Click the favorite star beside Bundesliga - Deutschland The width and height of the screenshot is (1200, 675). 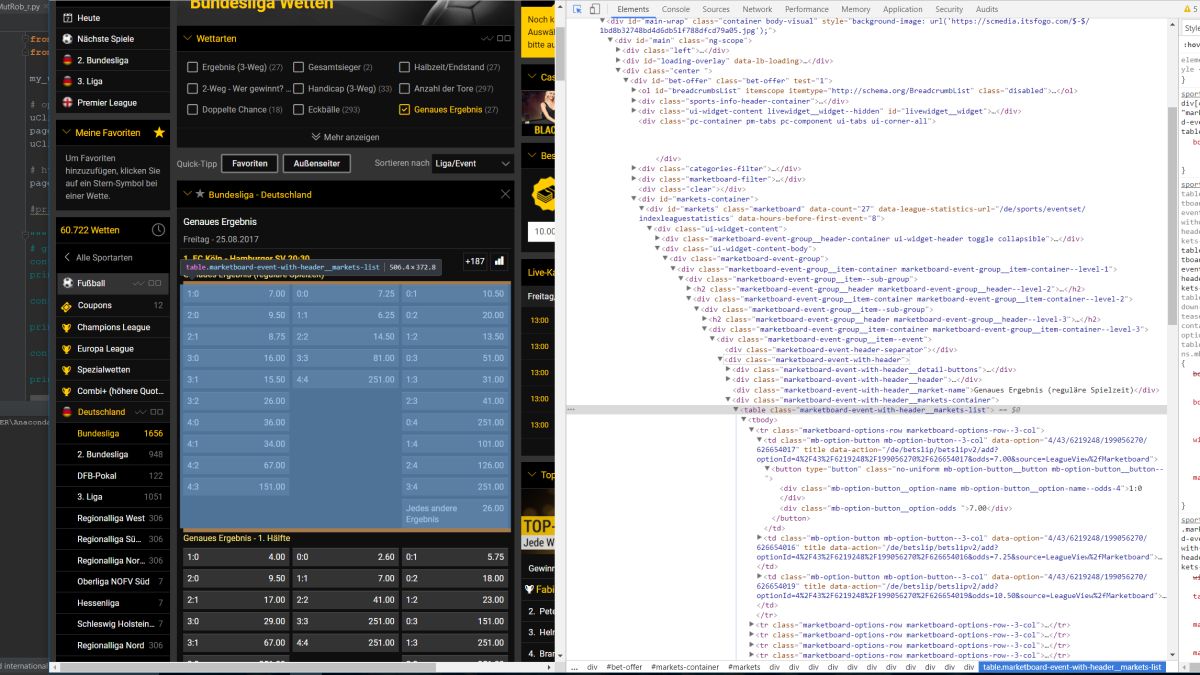tap(200, 194)
